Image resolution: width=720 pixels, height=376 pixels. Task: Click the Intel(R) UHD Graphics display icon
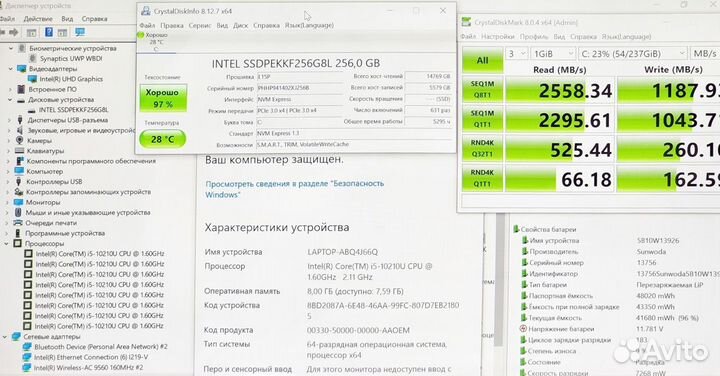pos(32,79)
